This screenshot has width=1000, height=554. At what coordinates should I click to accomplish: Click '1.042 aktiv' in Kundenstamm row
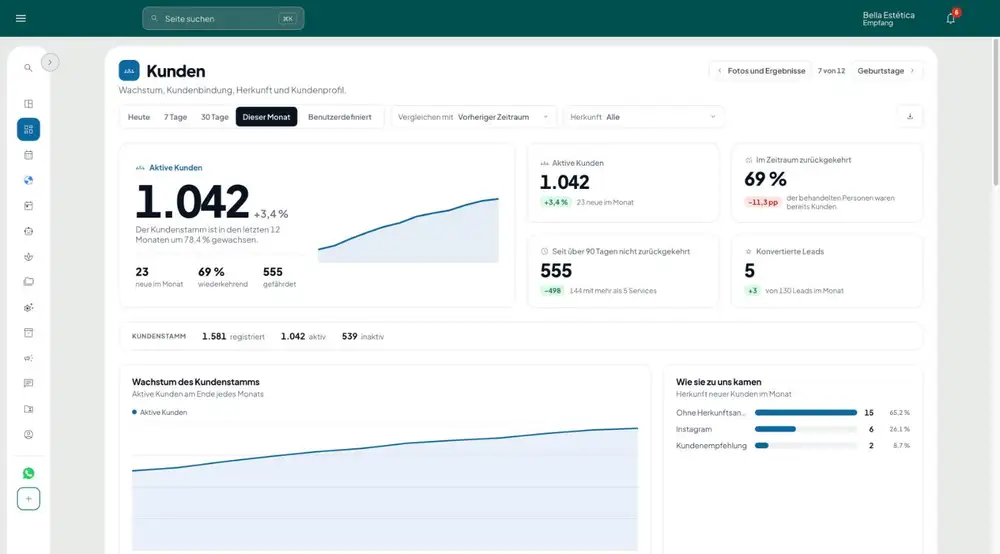303,337
